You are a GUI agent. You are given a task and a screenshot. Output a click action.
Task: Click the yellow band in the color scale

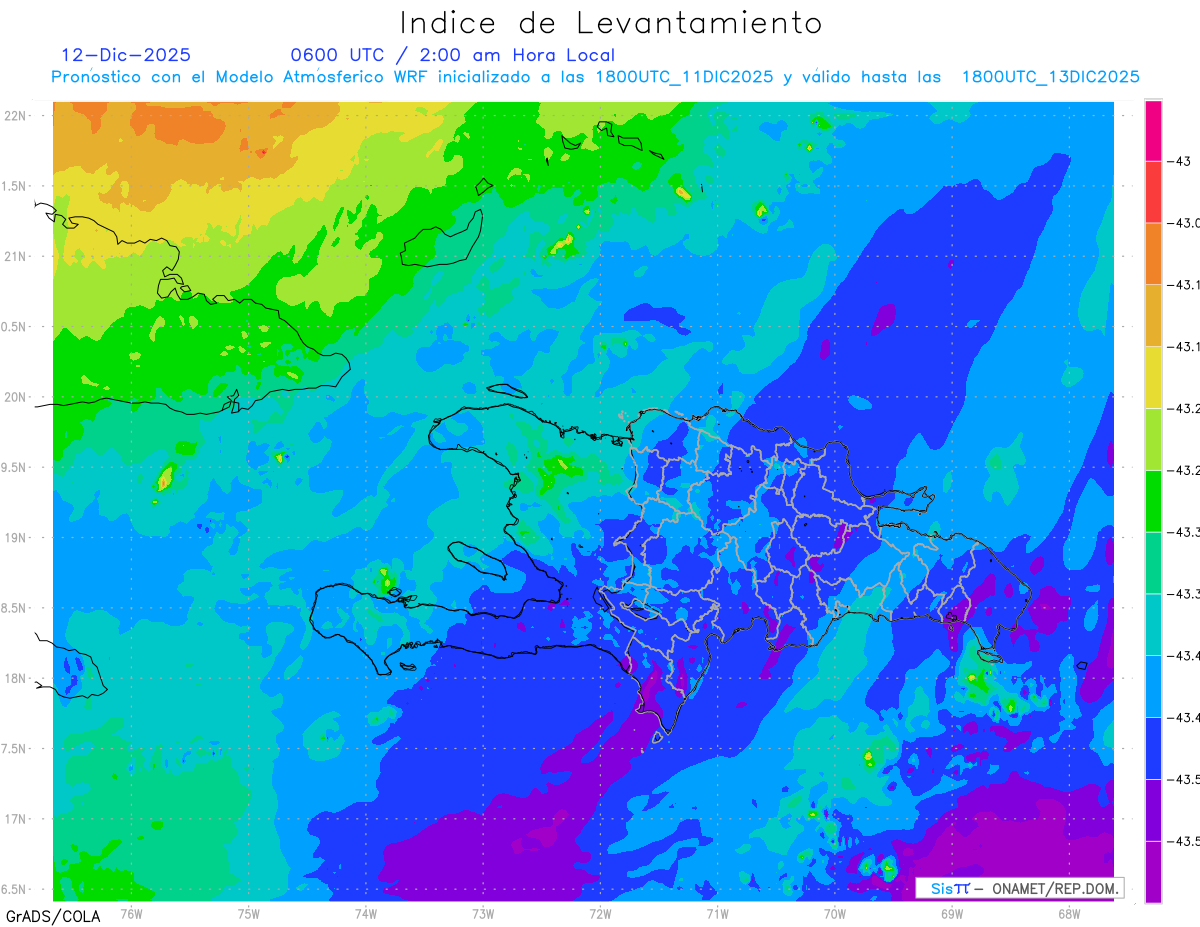tap(1153, 377)
